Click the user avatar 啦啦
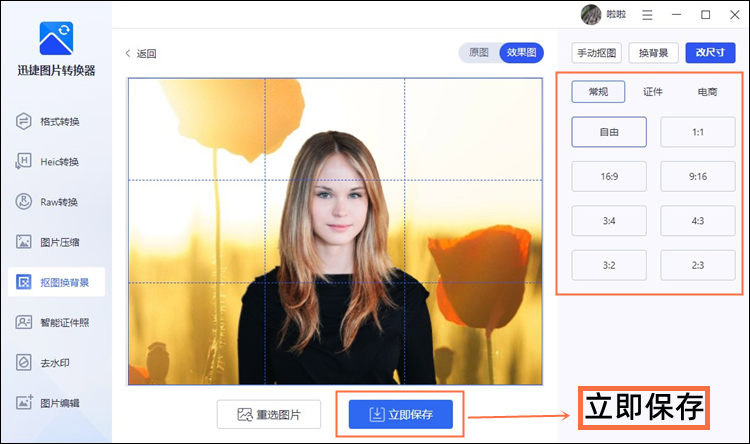 click(591, 15)
